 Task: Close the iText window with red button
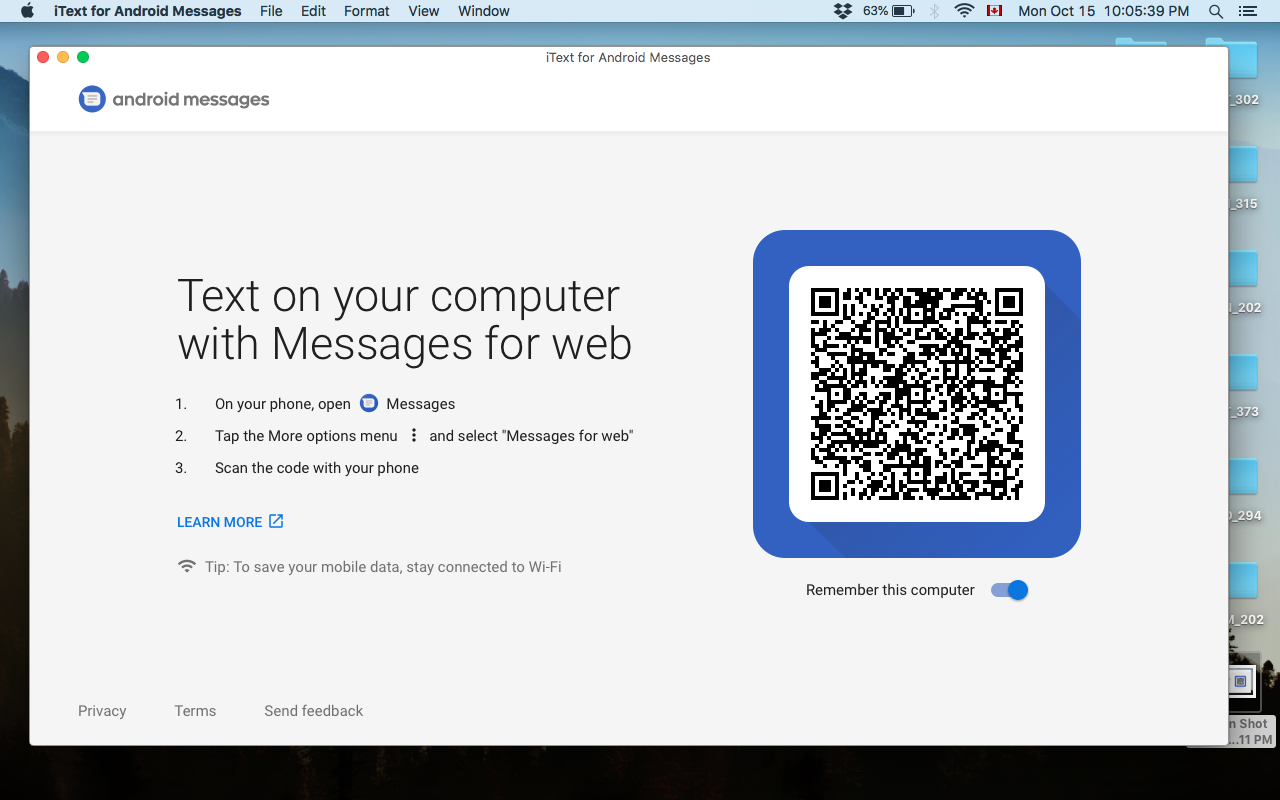point(43,57)
